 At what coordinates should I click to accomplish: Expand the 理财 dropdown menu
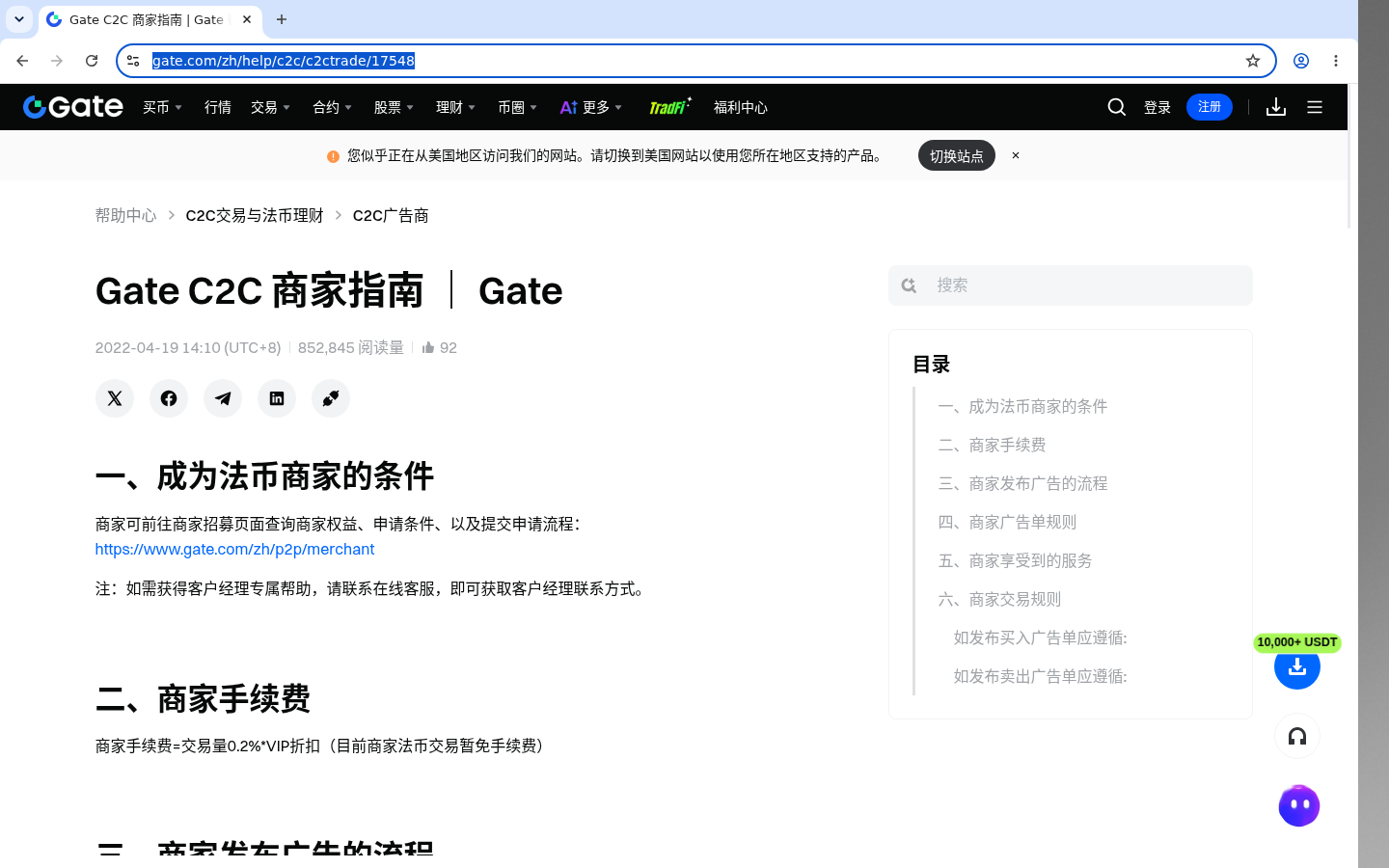(456, 107)
